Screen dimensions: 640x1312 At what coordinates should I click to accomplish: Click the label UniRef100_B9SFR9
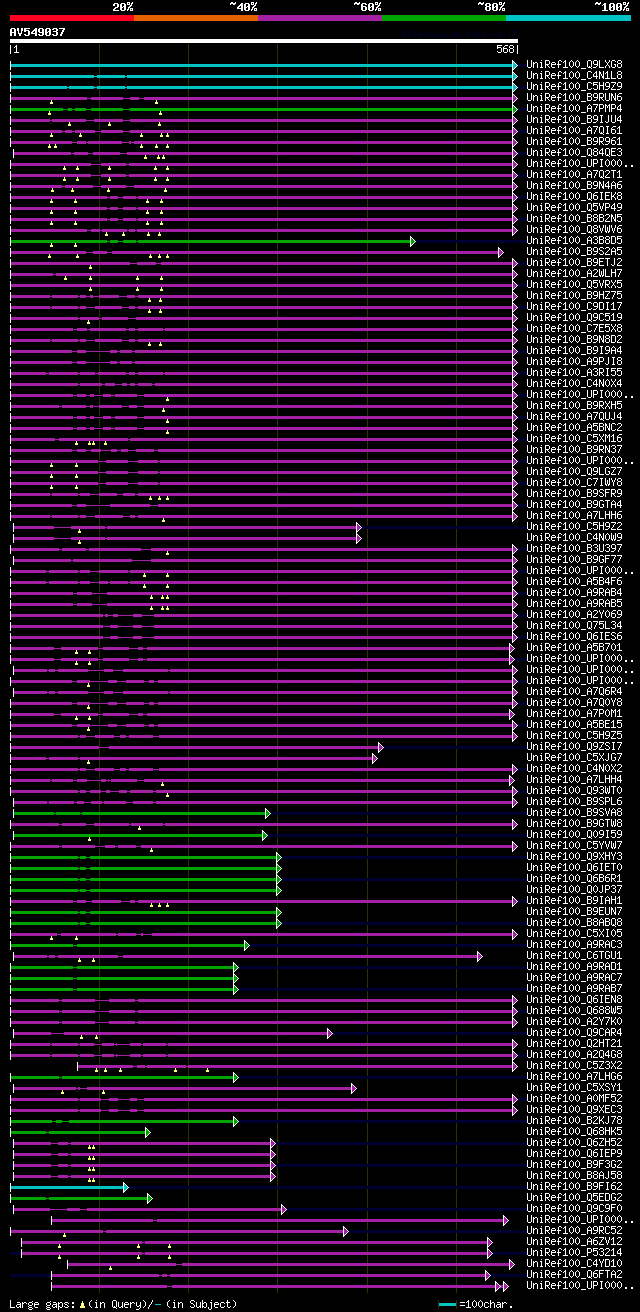pyautogui.click(x=574, y=493)
